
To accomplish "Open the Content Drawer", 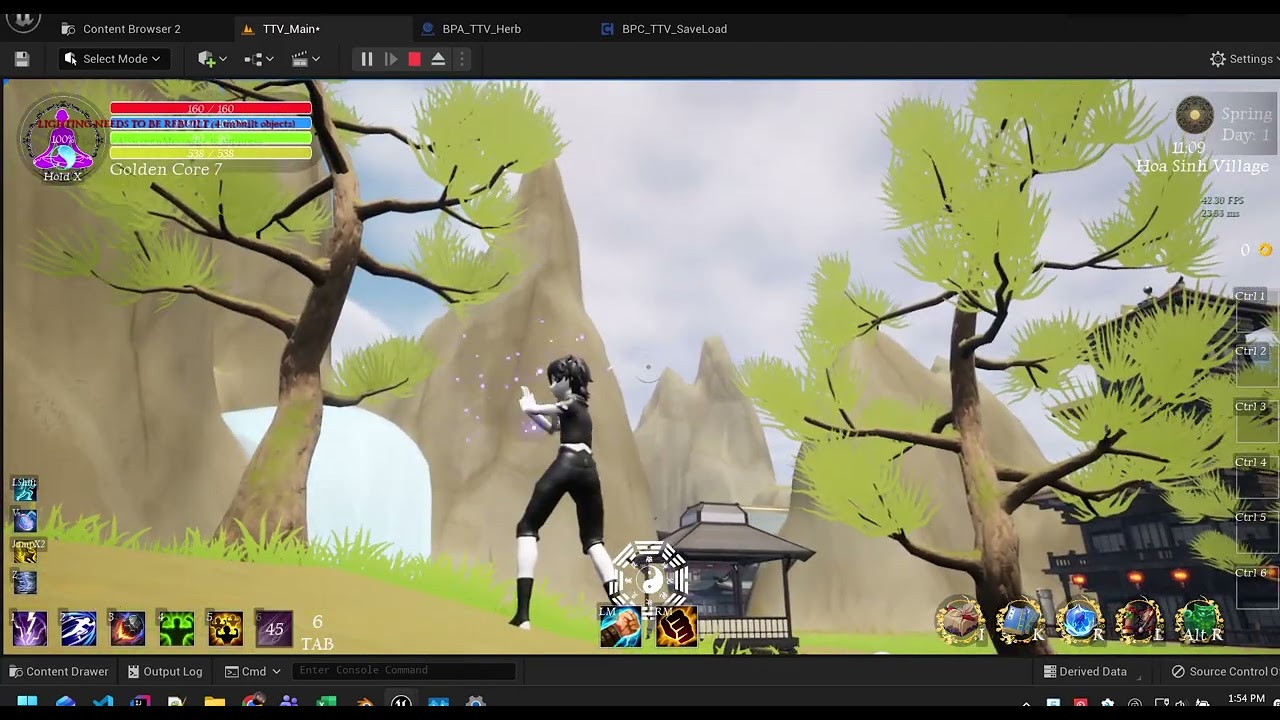I will click(58, 671).
